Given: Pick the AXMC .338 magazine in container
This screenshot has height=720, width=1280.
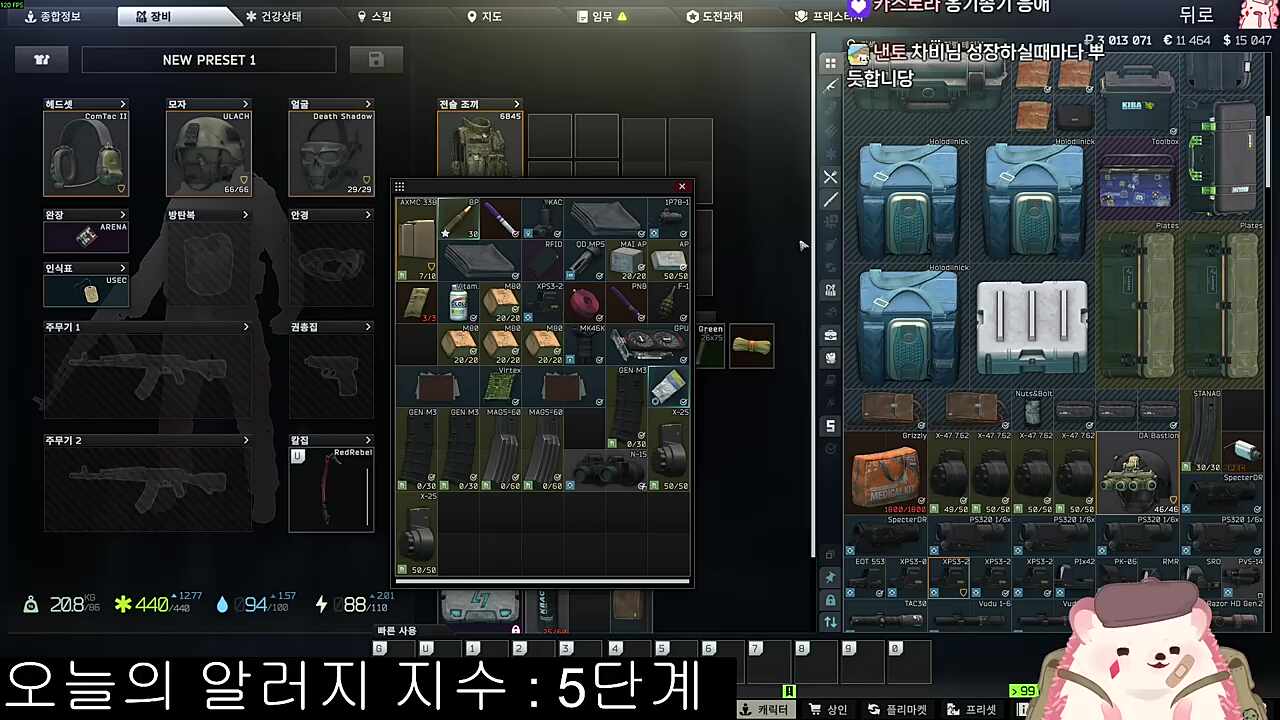Looking at the screenshot, I should pos(417,239).
